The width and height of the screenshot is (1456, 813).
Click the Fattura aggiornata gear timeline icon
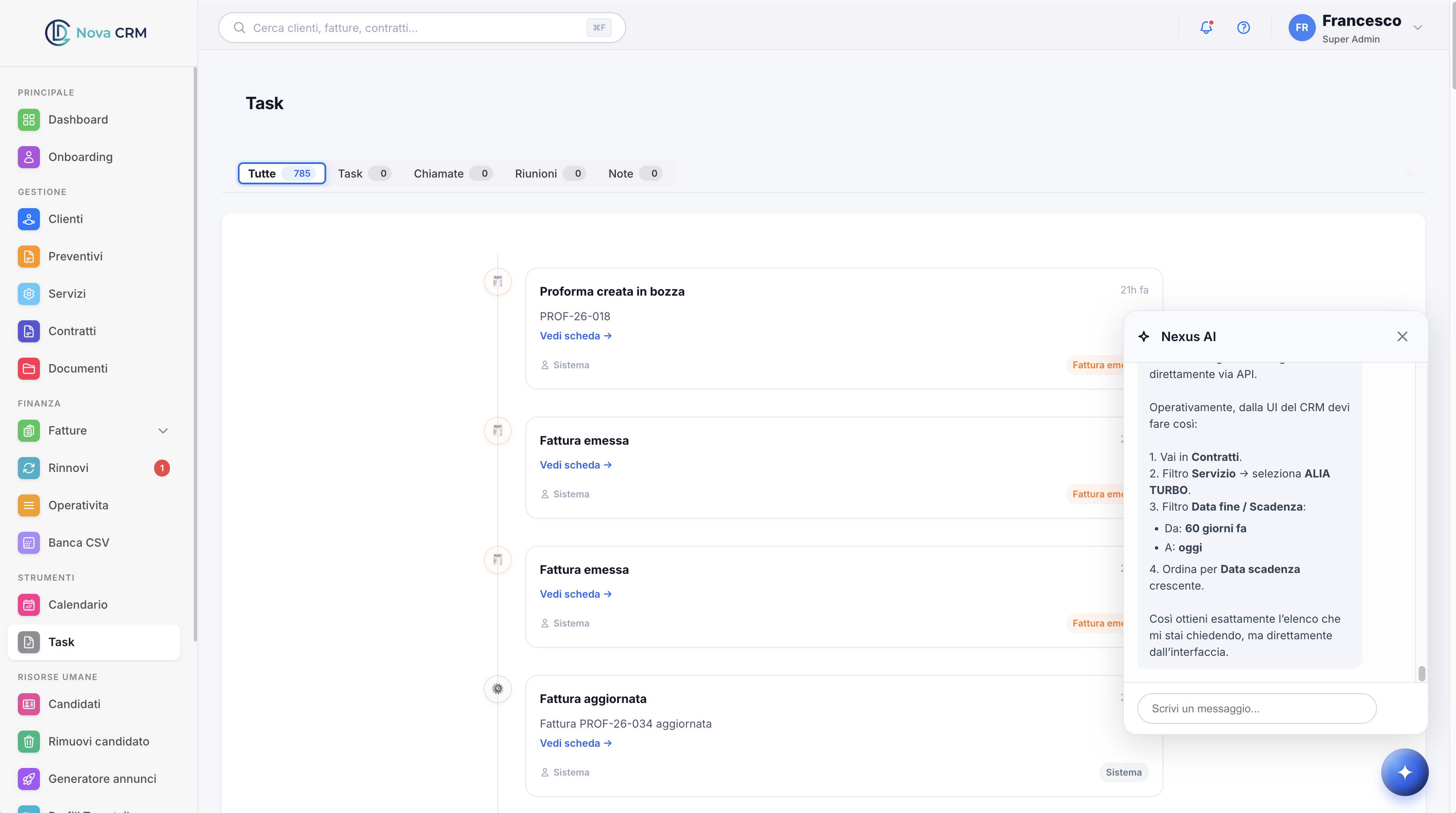497,689
